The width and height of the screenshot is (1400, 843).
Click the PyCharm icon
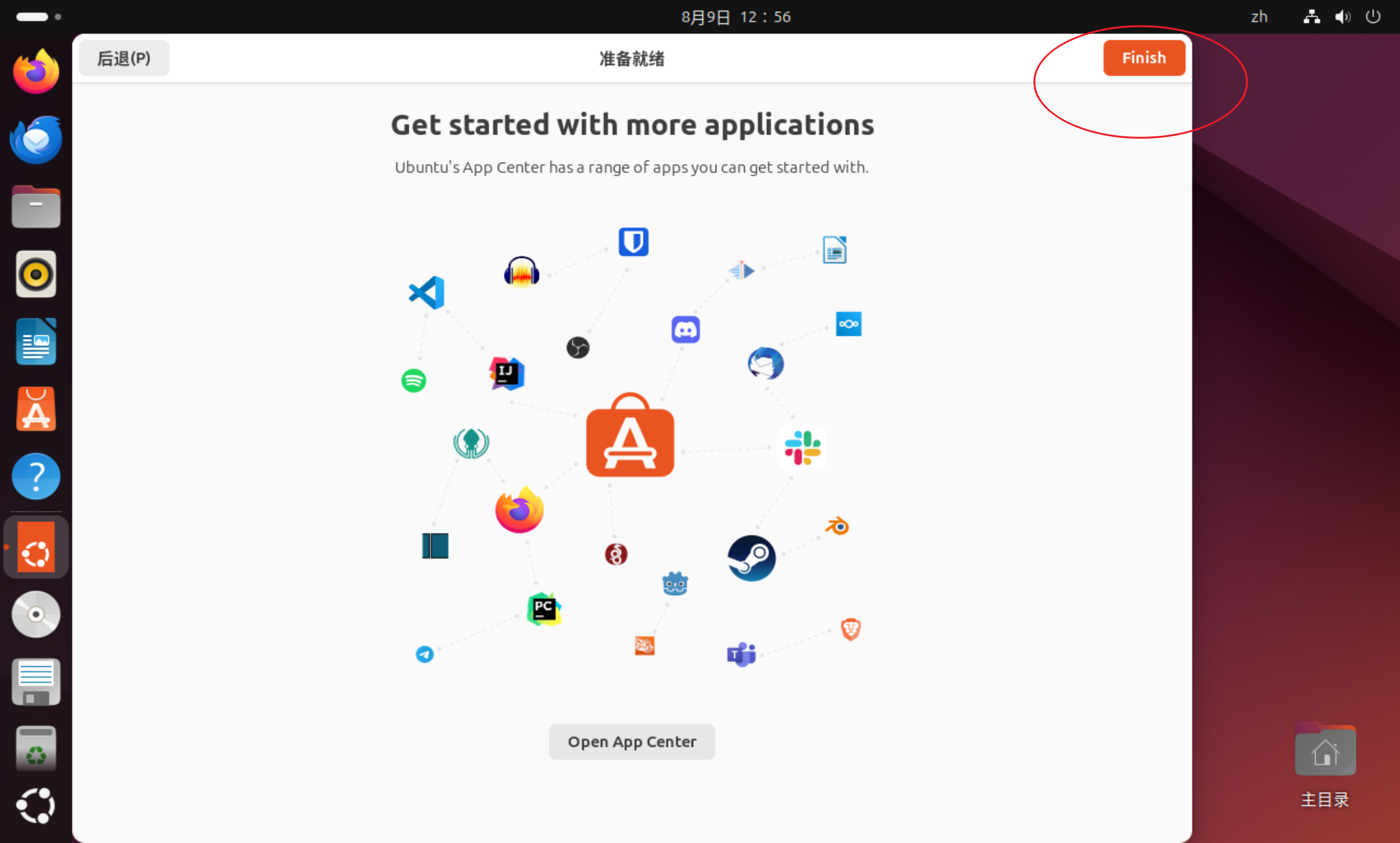point(544,609)
